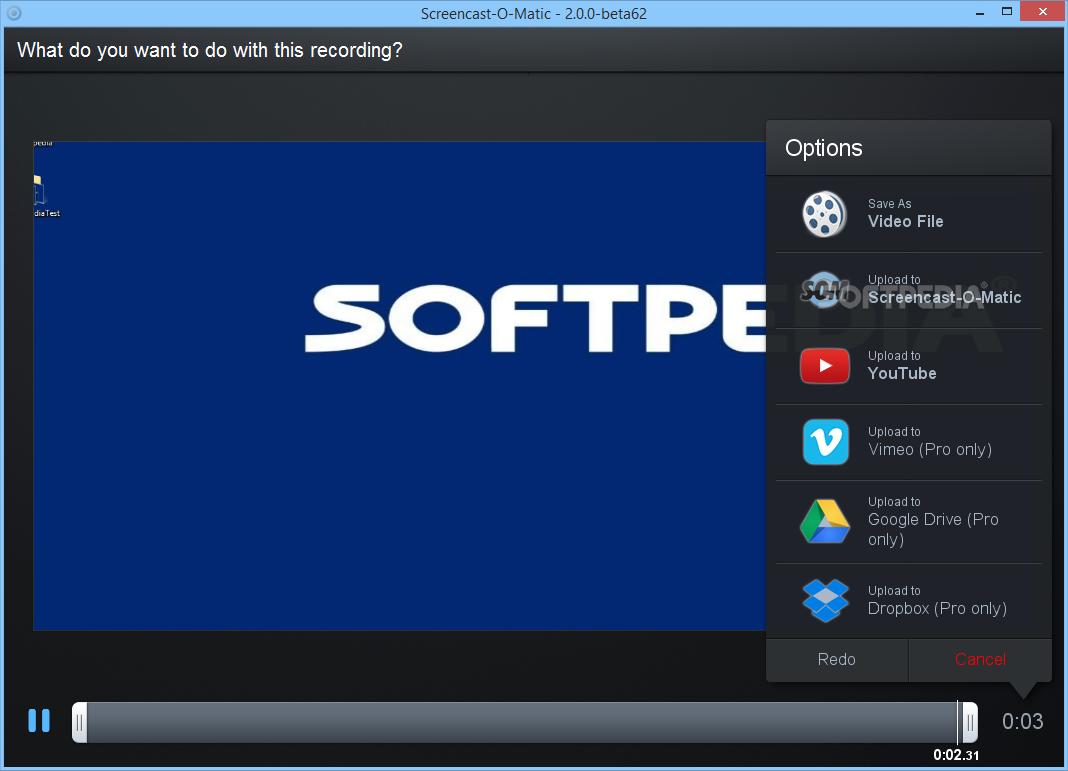
Task: Click the Screencast-O-Matic SOM logo icon
Action: [824, 290]
